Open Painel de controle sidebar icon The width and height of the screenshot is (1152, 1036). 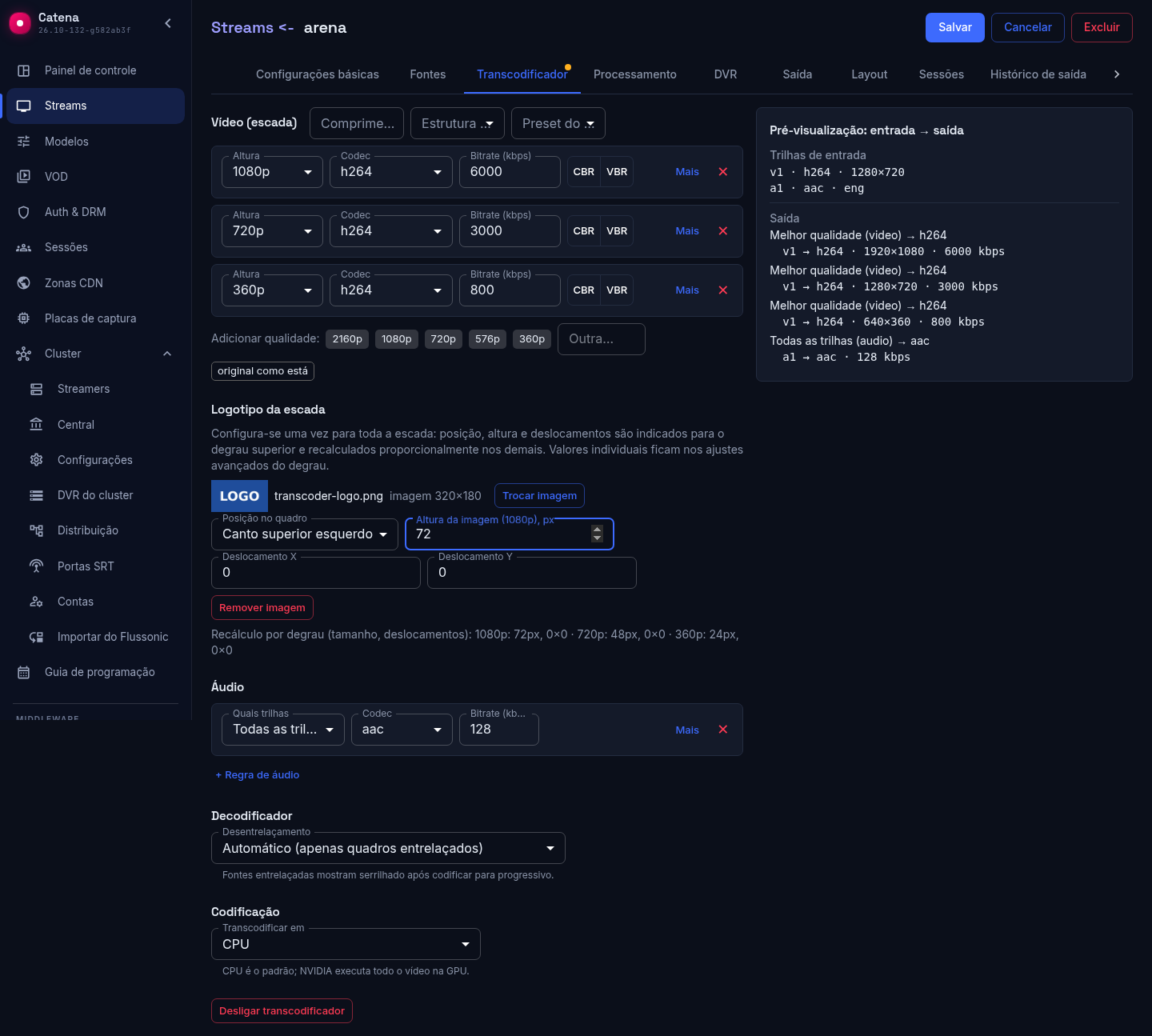[24, 70]
